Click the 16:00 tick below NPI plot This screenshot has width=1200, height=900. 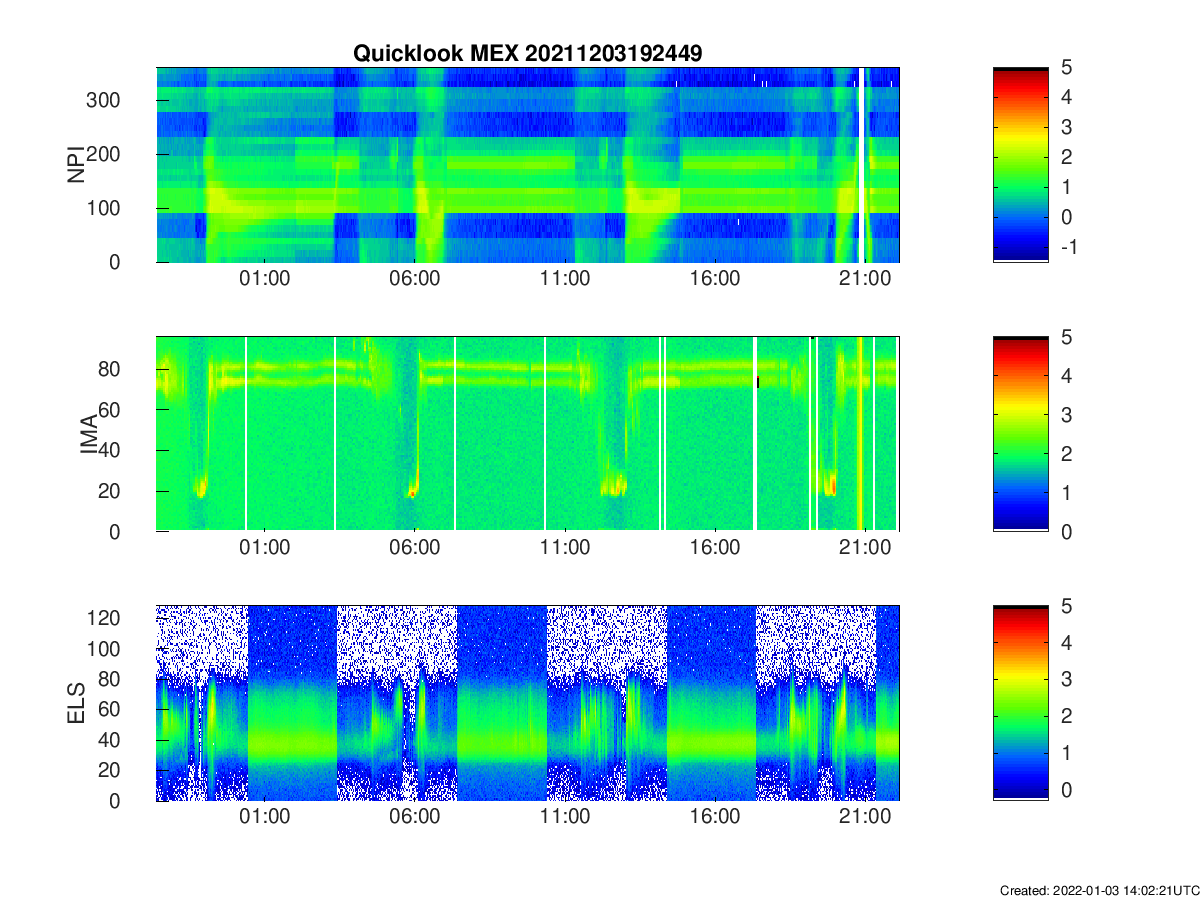point(715,279)
